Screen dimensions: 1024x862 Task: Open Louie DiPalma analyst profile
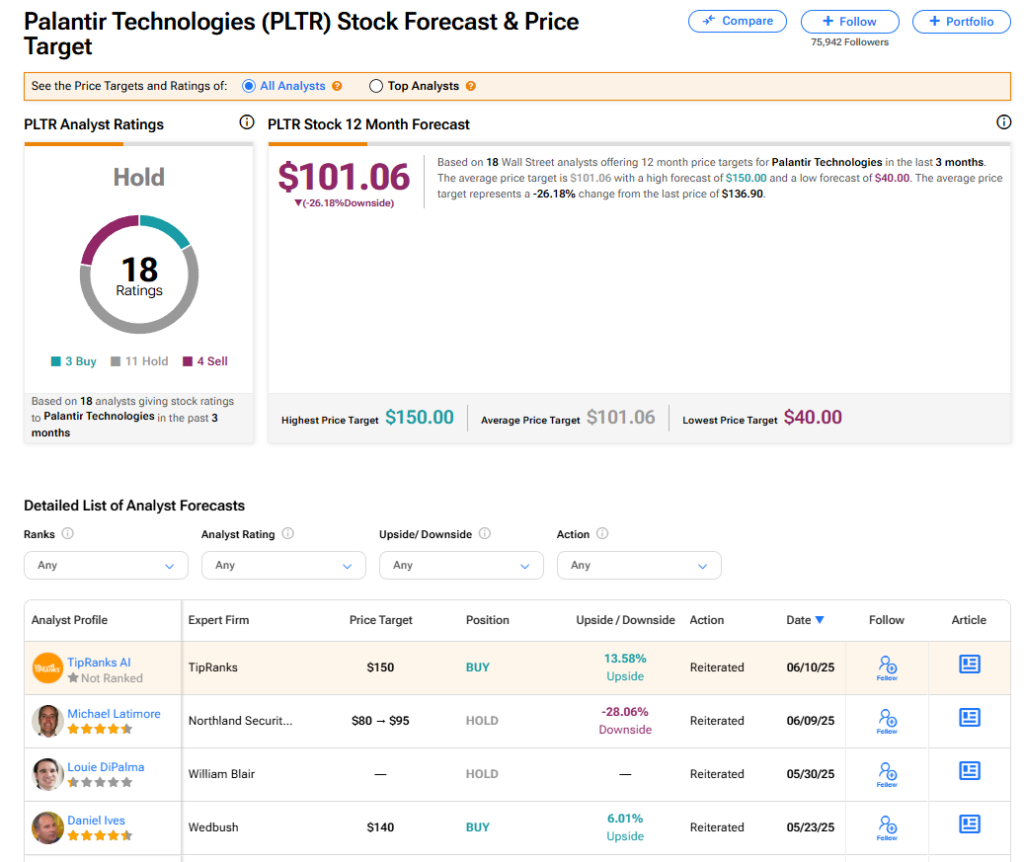click(106, 767)
